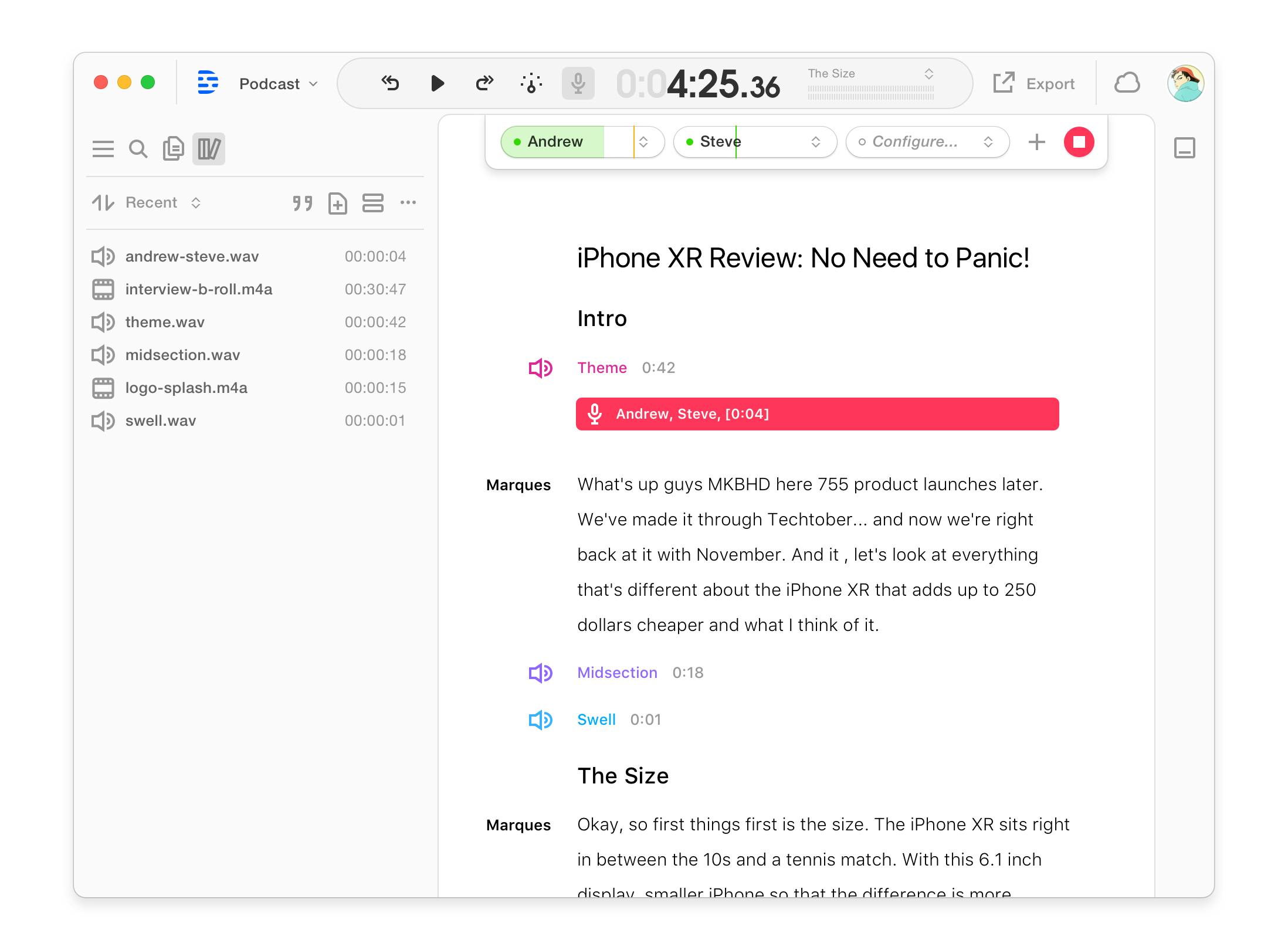
Task: Open the hamburger menu in sidebar
Action: 103,149
